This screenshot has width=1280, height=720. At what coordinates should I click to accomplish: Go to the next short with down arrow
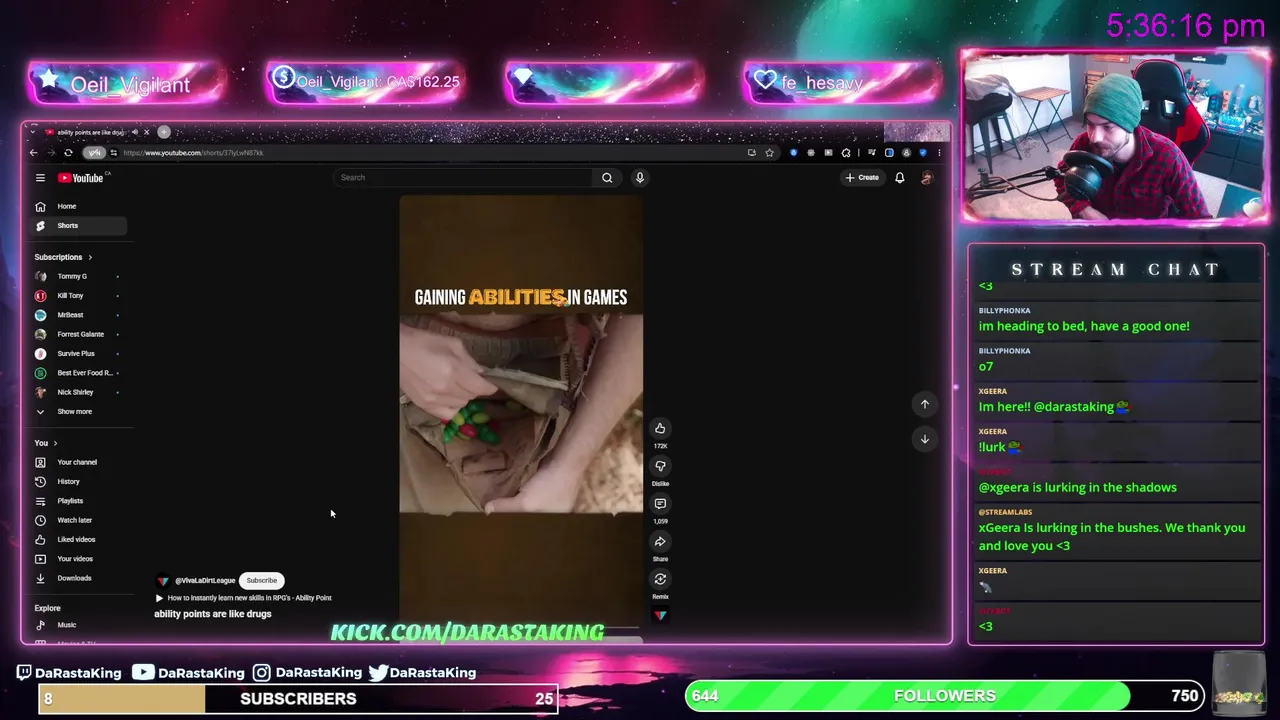click(x=925, y=439)
